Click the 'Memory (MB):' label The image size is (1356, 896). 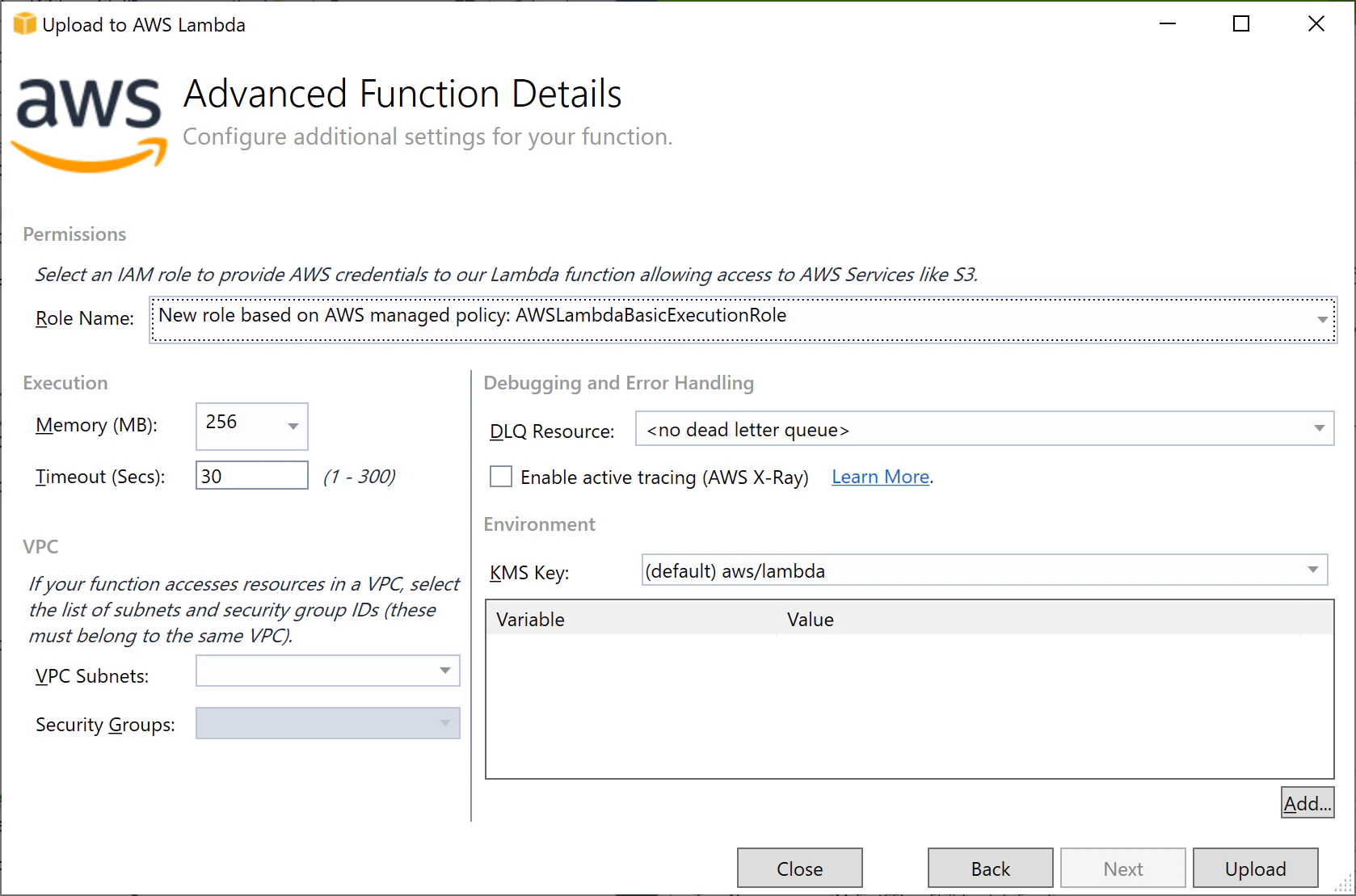(96, 425)
